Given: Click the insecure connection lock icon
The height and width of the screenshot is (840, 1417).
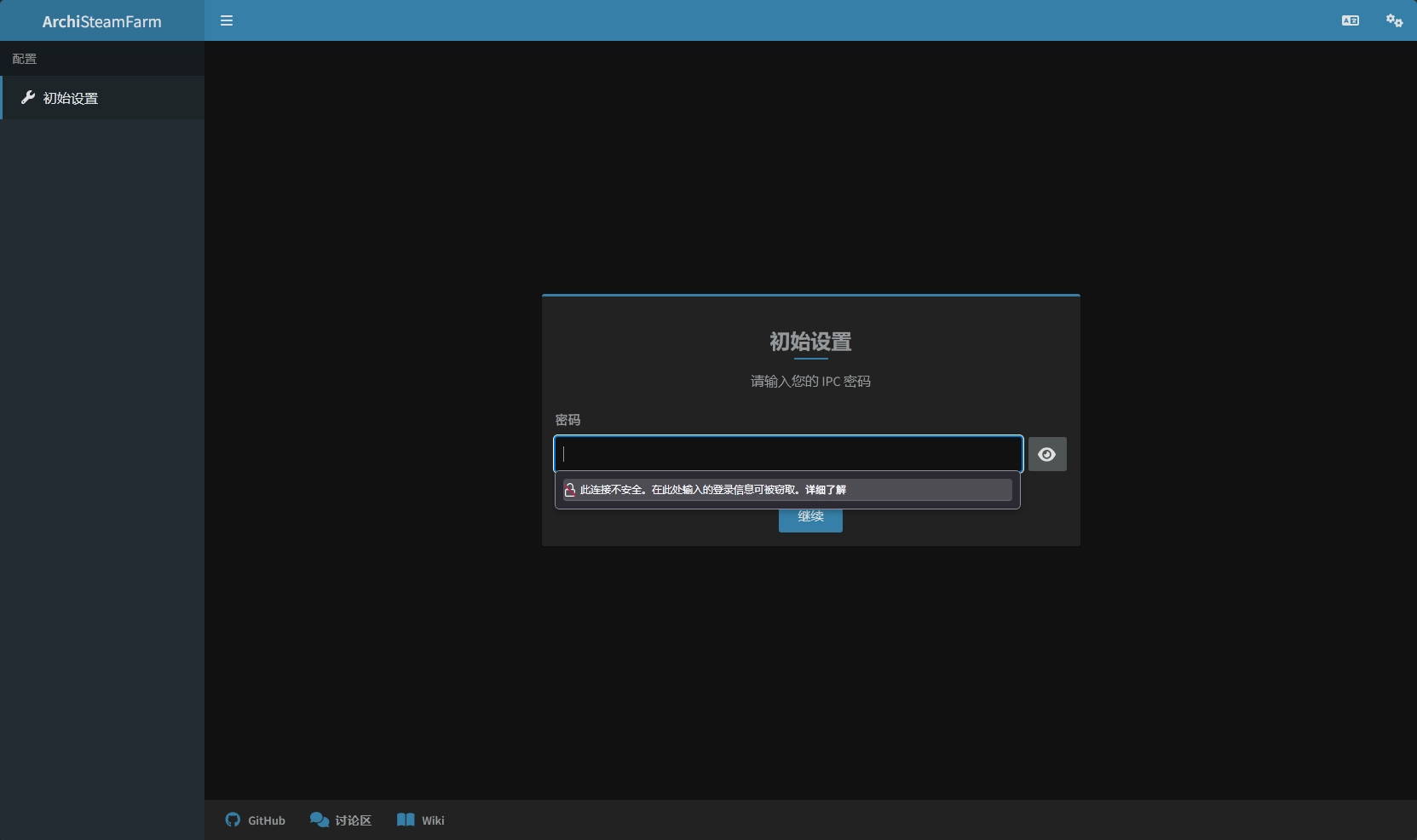Looking at the screenshot, I should (570, 490).
